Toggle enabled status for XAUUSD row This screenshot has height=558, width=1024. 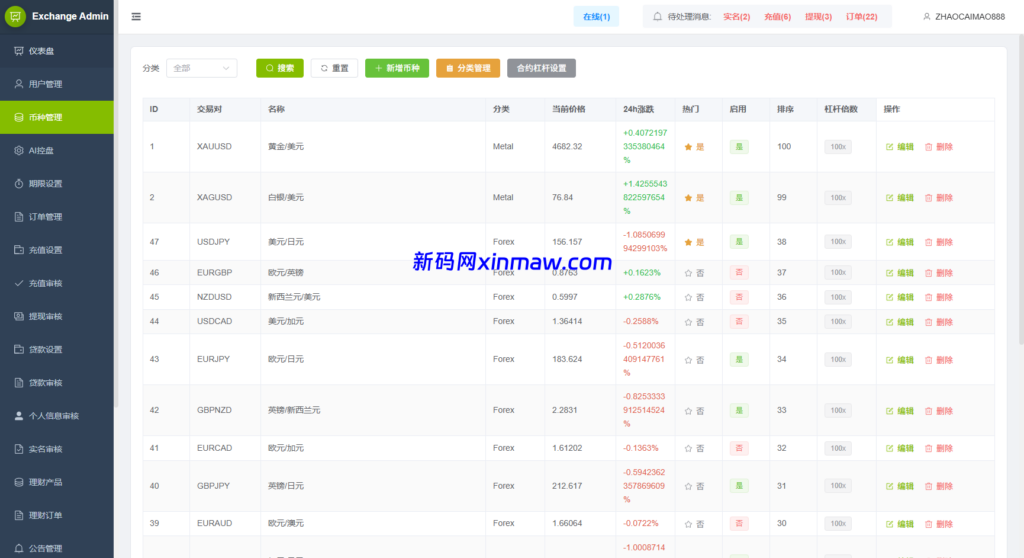[739, 146]
